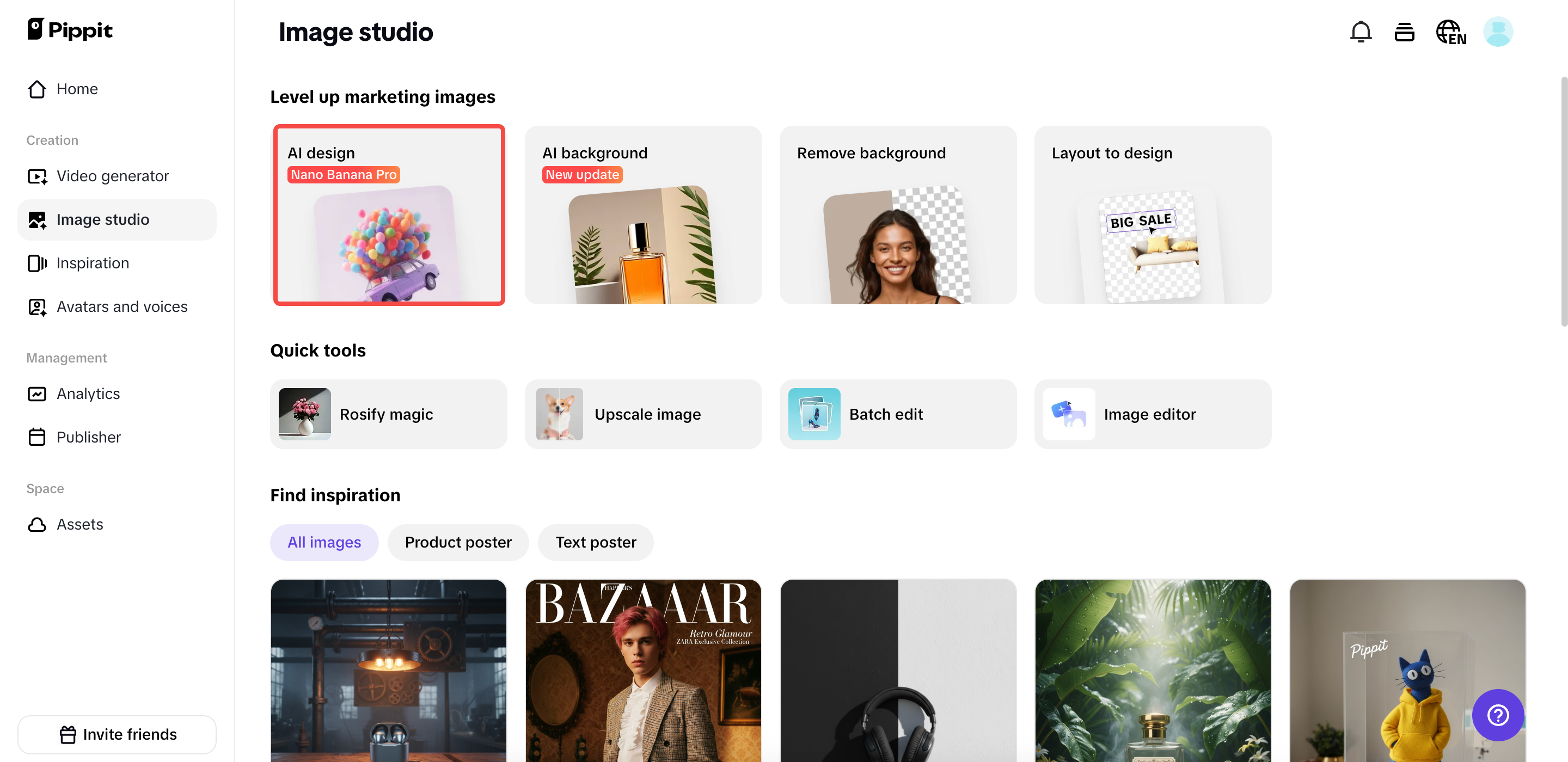This screenshot has width=1568, height=762.
Task: Open the EN language globe selector
Action: point(1450,32)
